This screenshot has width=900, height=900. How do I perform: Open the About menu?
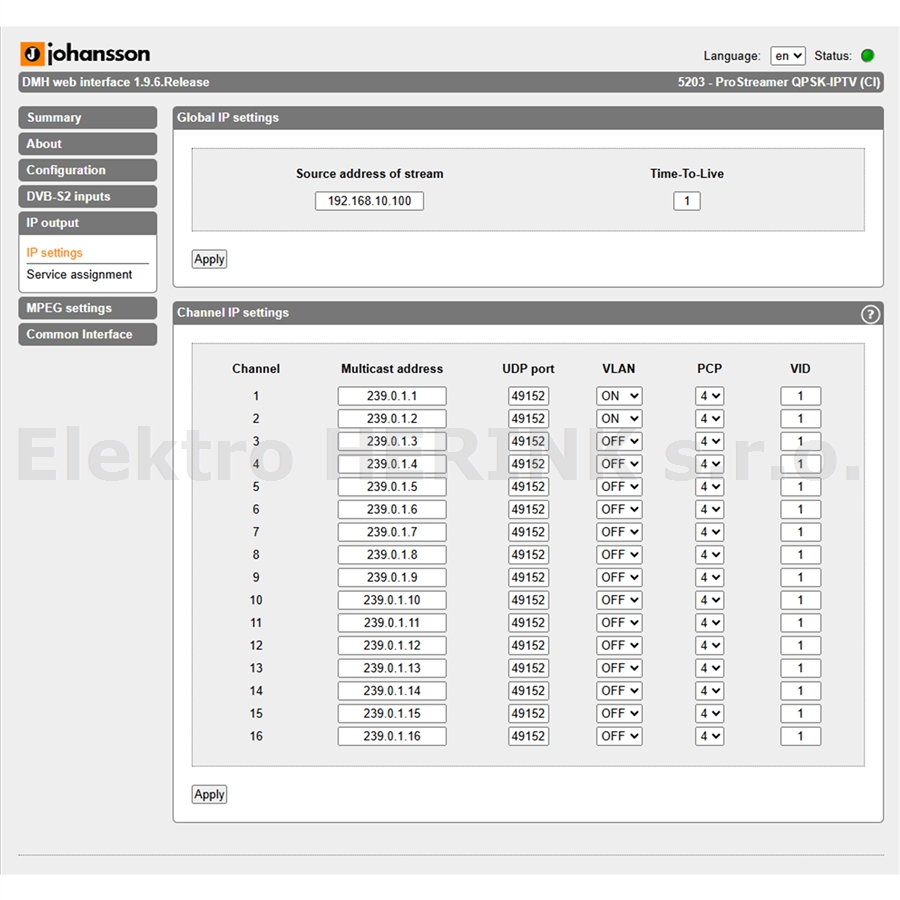pyautogui.click(x=87, y=144)
